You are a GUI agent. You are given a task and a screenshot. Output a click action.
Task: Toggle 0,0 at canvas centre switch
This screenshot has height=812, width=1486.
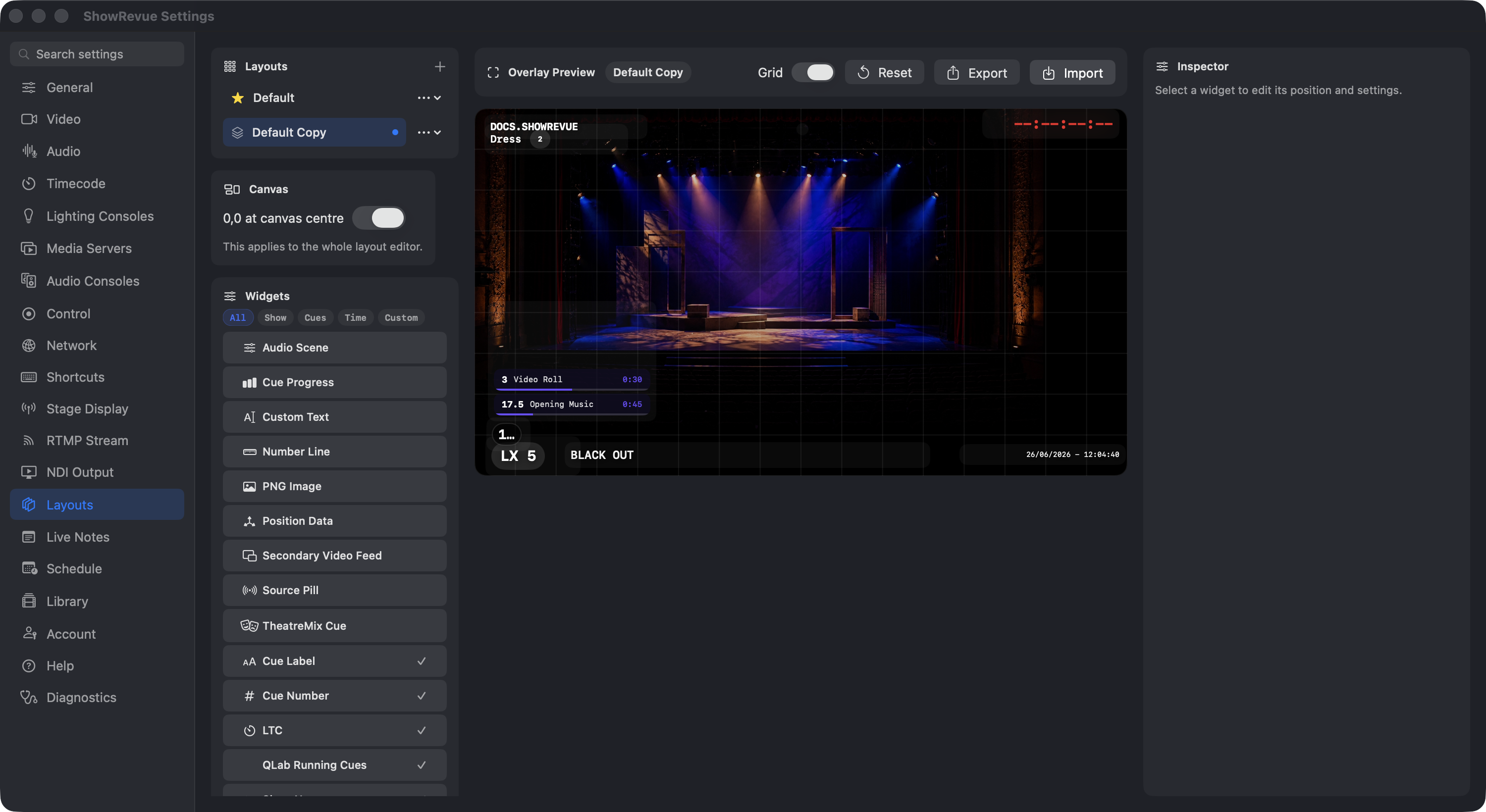coord(378,218)
